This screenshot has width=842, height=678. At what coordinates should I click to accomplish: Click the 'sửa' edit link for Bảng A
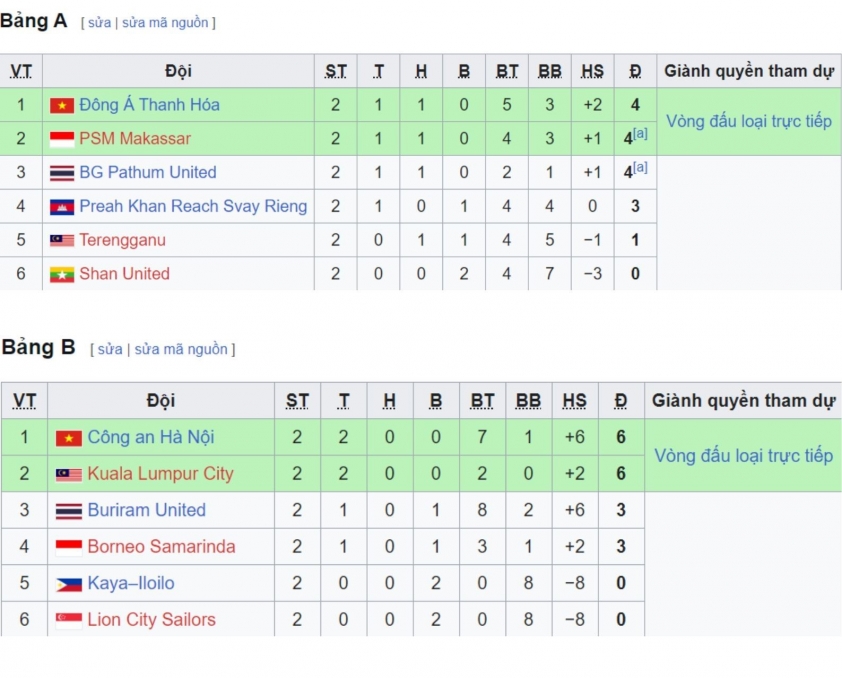(99, 23)
